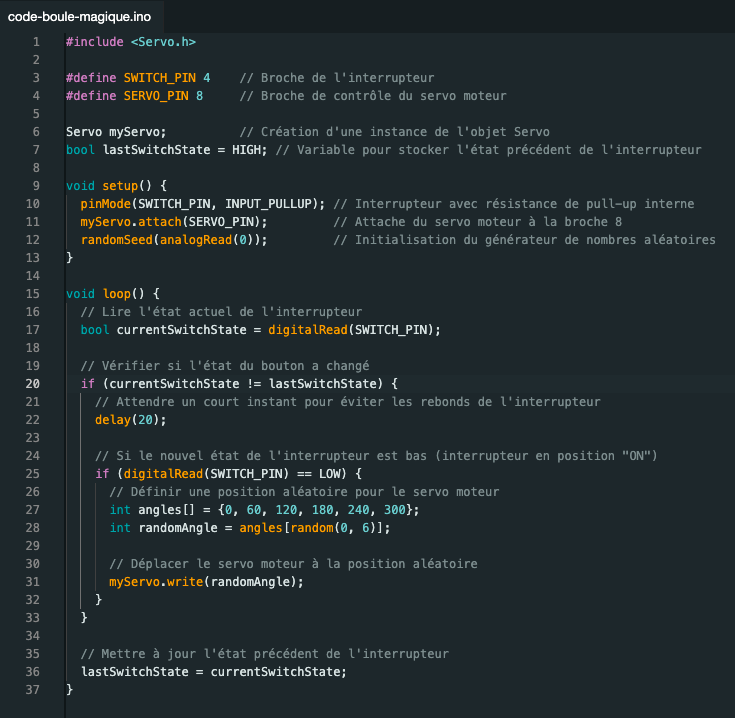Image resolution: width=735 pixels, height=718 pixels.
Task: Click line number 1 in gutter
Action: tap(36, 42)
